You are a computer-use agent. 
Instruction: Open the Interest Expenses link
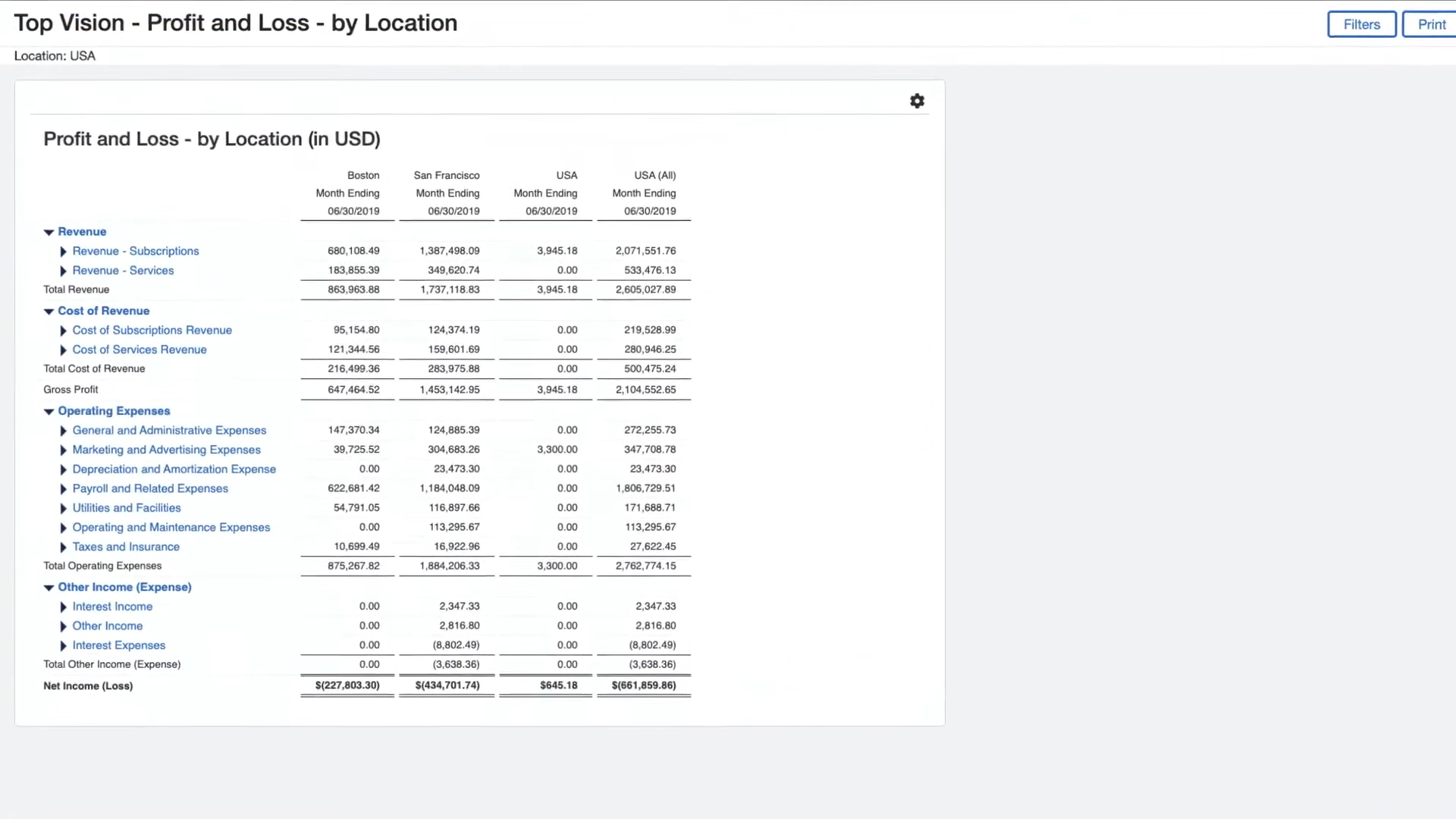click(x=119, y=645)
